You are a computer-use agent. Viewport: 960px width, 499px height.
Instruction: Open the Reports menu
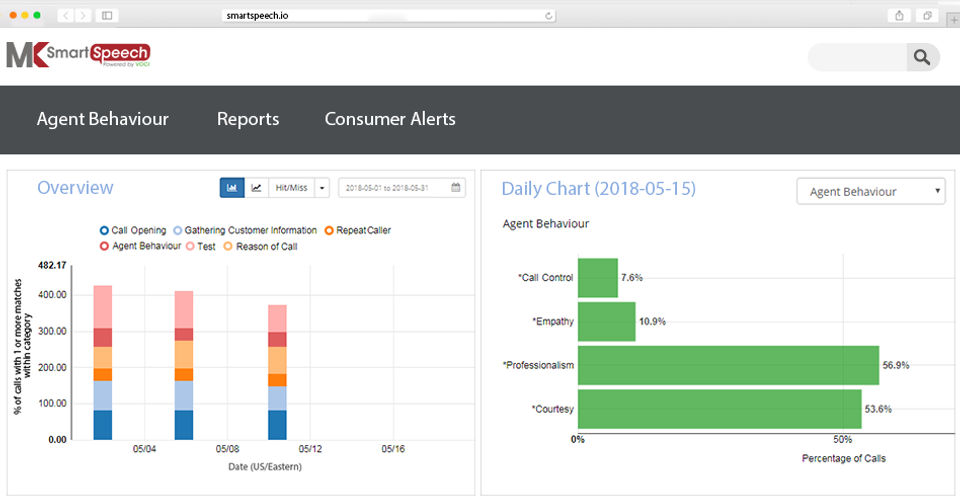[248, 119]
